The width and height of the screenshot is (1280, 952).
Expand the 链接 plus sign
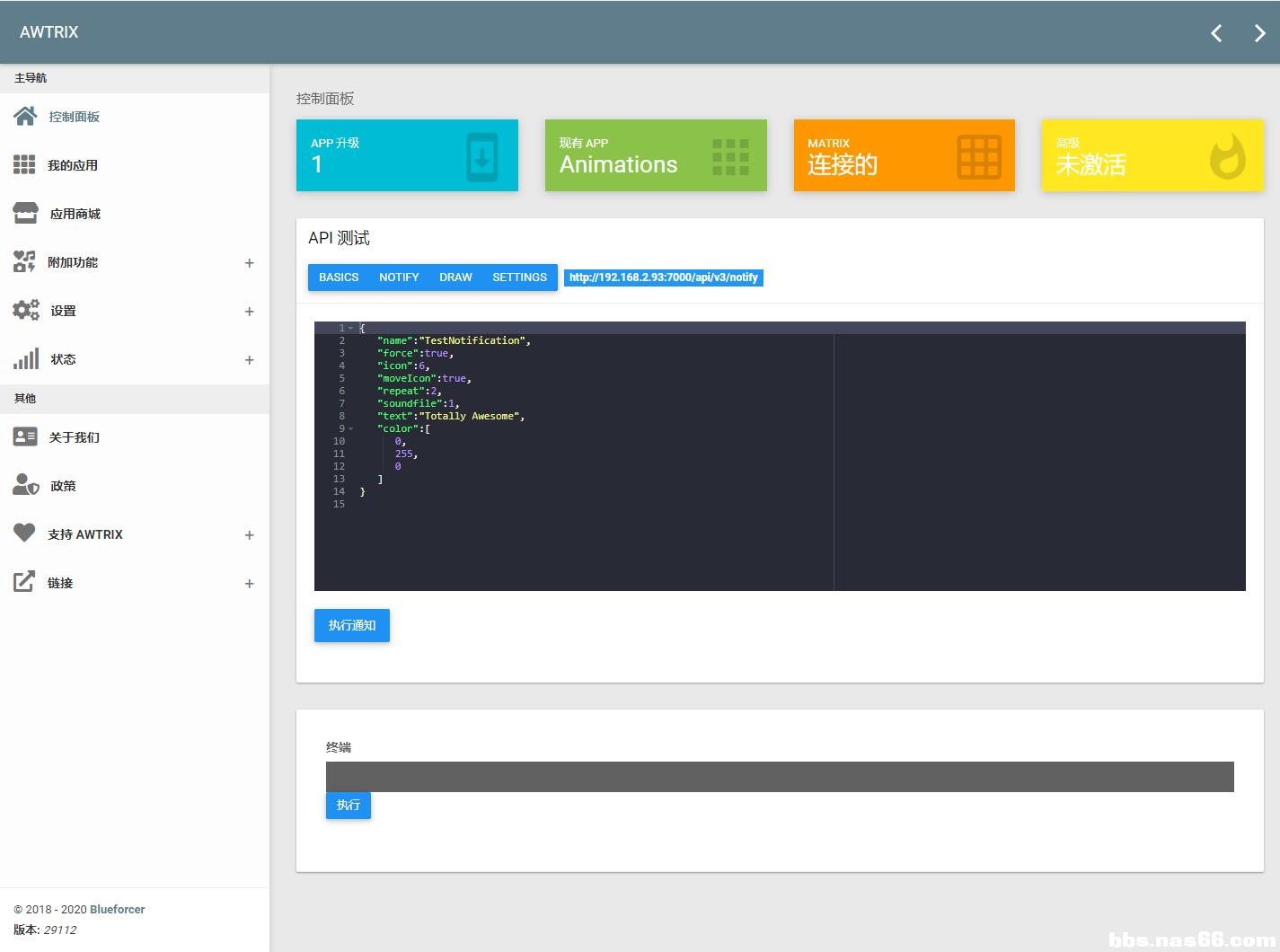tap(249, 584)
